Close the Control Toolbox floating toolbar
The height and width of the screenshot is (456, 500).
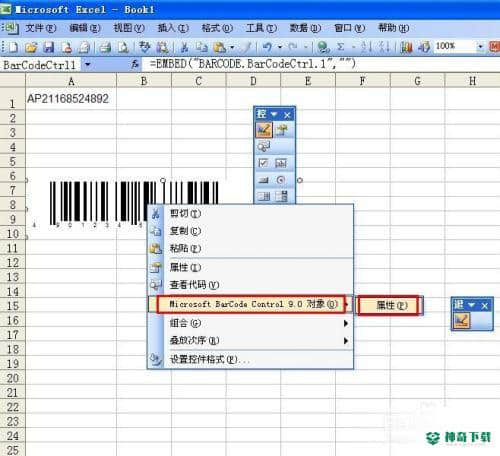point(287,115)
